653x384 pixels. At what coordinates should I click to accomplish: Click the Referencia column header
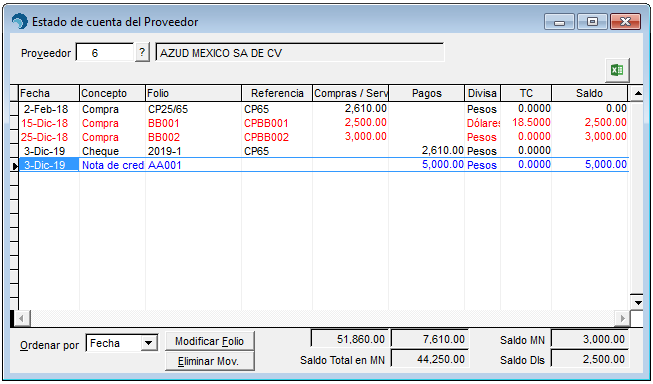point(277,93)
